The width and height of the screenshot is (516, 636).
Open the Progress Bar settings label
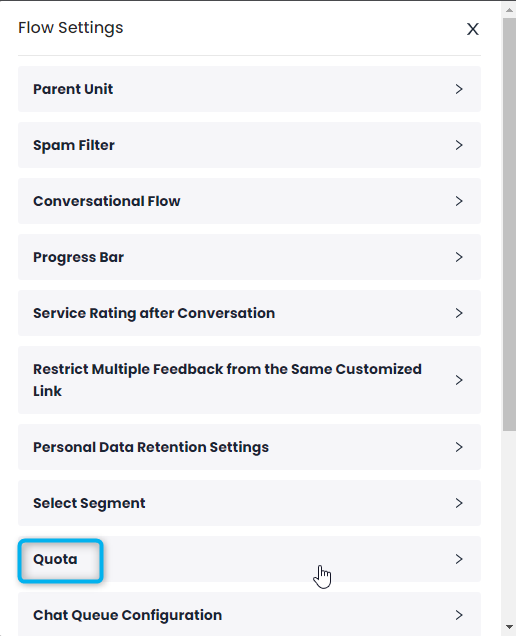pyautogui.click(x=78, y=258)
